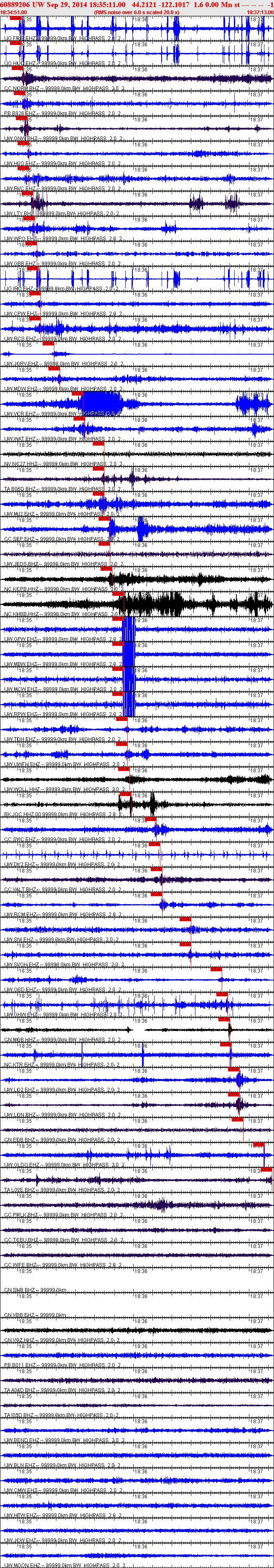Viewport: 274px width, 1568px height.
Task: Click the UW BEND EHZ trace label
Action: pos(64,1441)
